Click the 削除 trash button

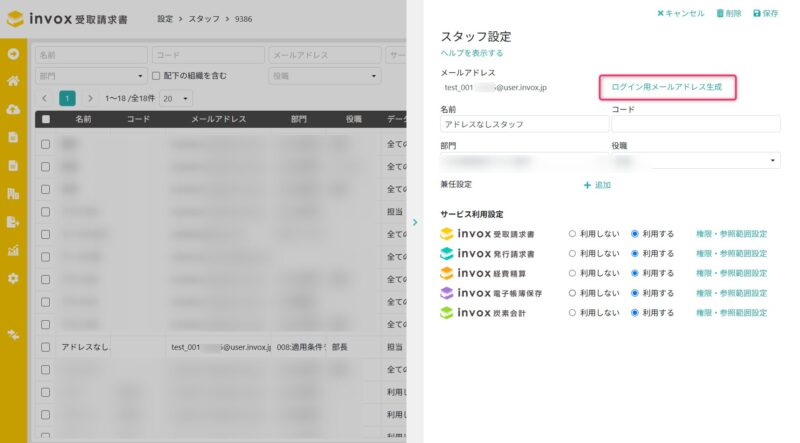tap(729, 13)
